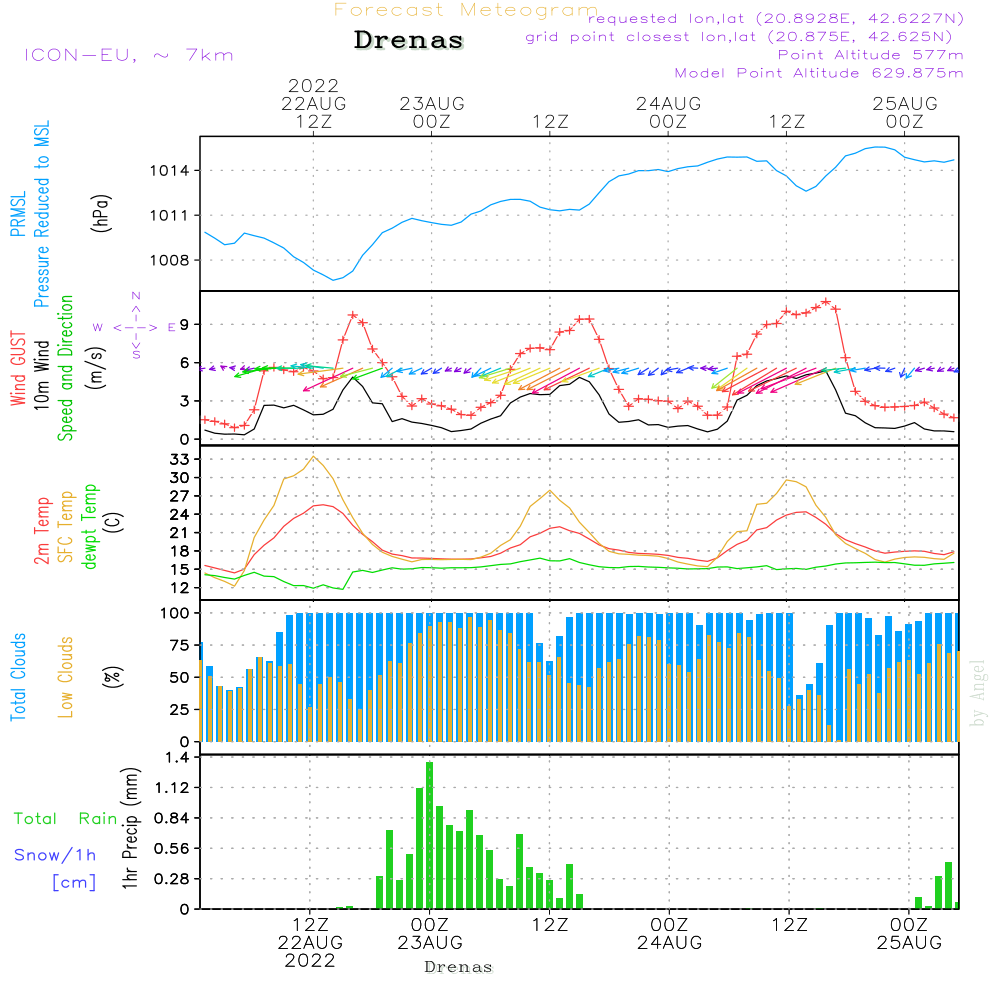Click the wind direction compass rose icon
Image resolution: width=1000 pixels, height=1000 pixels.
136,326
